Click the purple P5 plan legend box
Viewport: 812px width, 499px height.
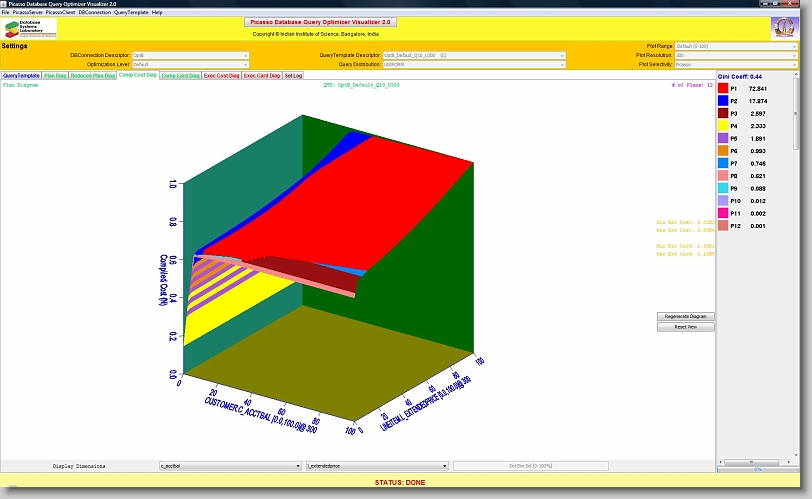(723, 139)
